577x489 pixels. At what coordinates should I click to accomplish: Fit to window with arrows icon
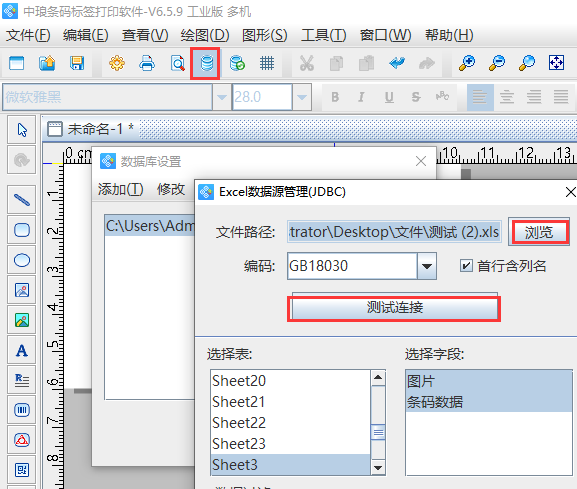[x=556, y=63]
